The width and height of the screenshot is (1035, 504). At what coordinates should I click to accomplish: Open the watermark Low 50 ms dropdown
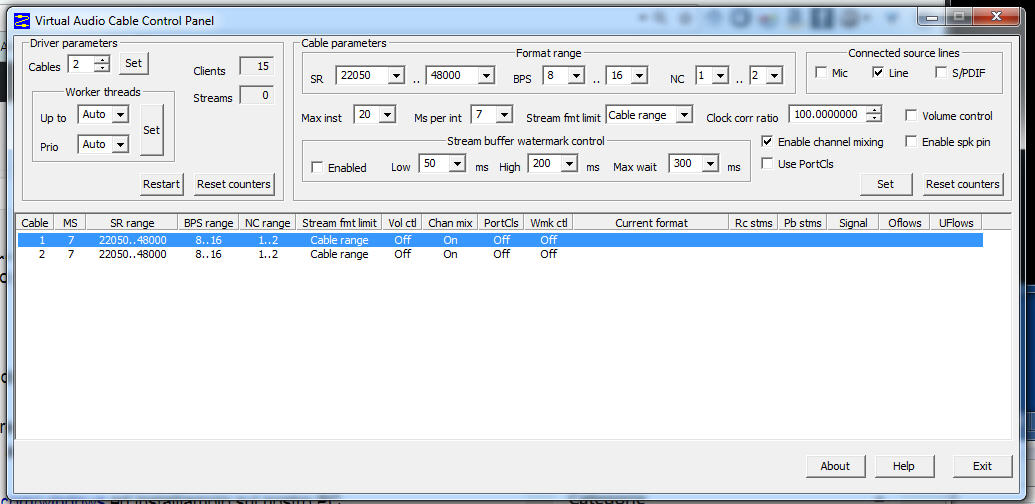click(x=457, y=163)
